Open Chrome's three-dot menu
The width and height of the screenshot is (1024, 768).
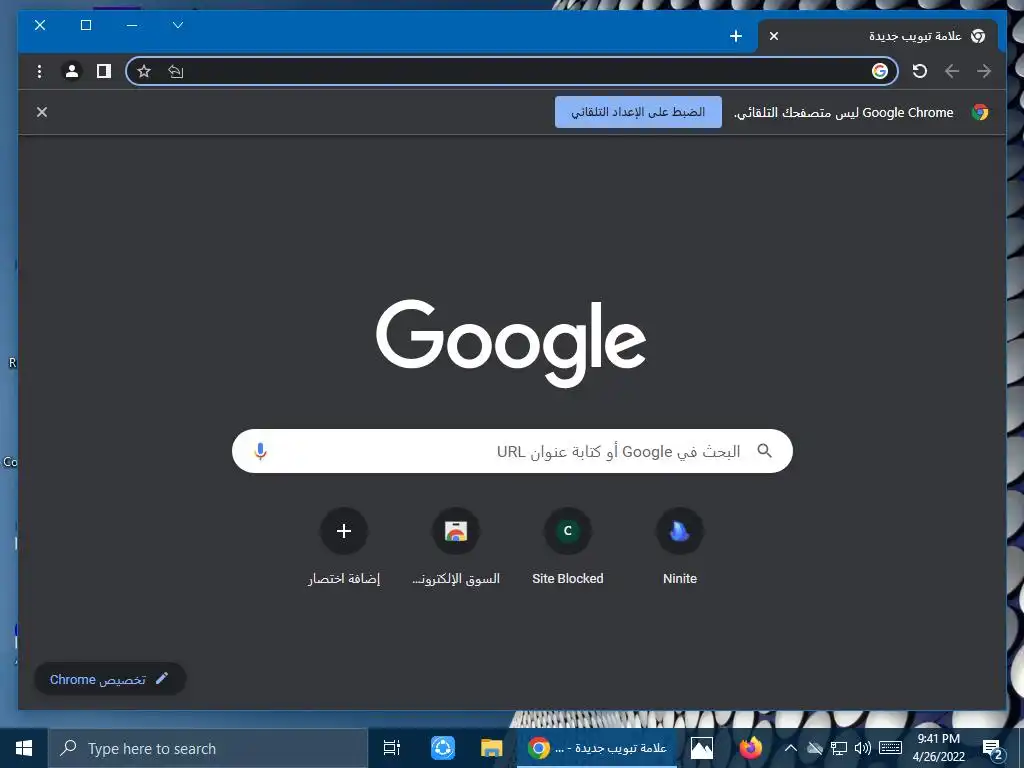pos(39,71)
